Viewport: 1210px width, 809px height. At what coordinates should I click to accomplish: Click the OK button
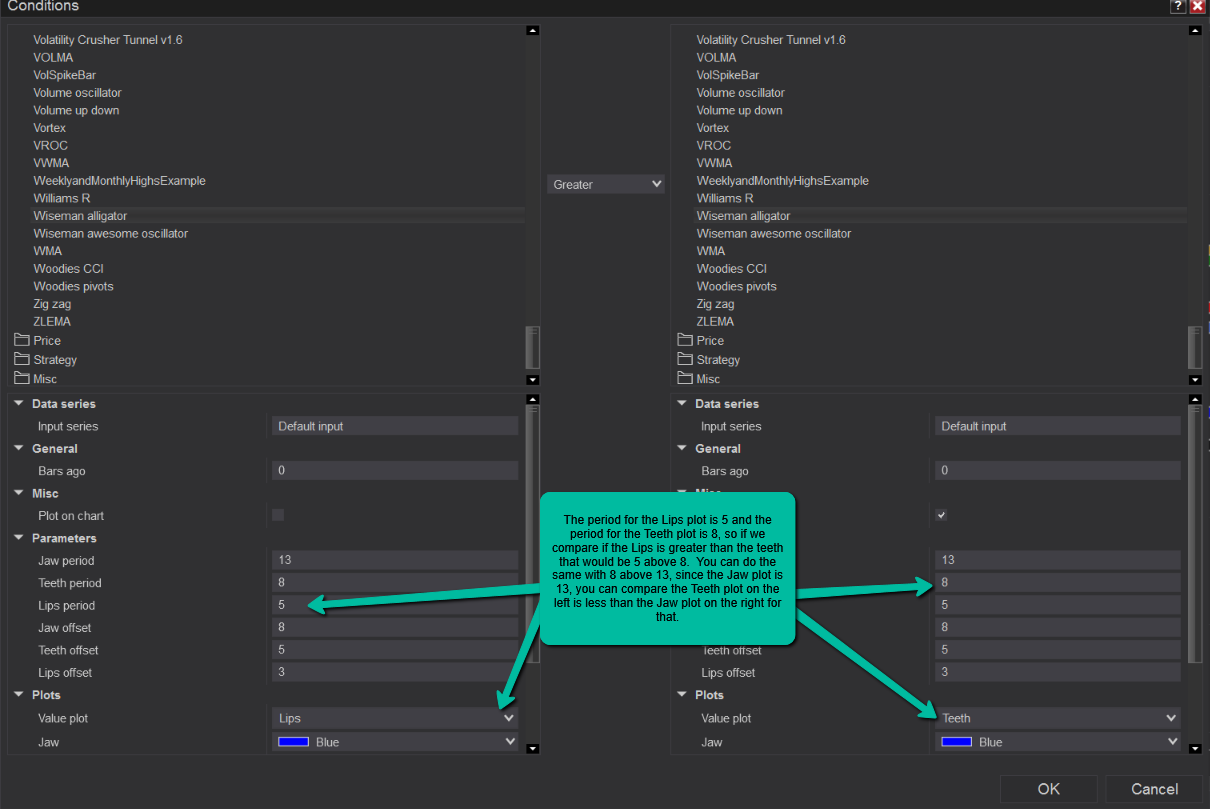coord(1048,789)
